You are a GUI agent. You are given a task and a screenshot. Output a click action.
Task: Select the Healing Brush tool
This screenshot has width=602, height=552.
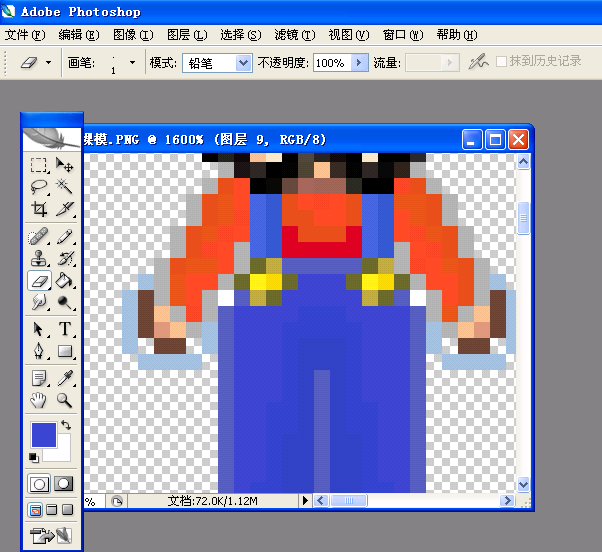coord(39,237)
